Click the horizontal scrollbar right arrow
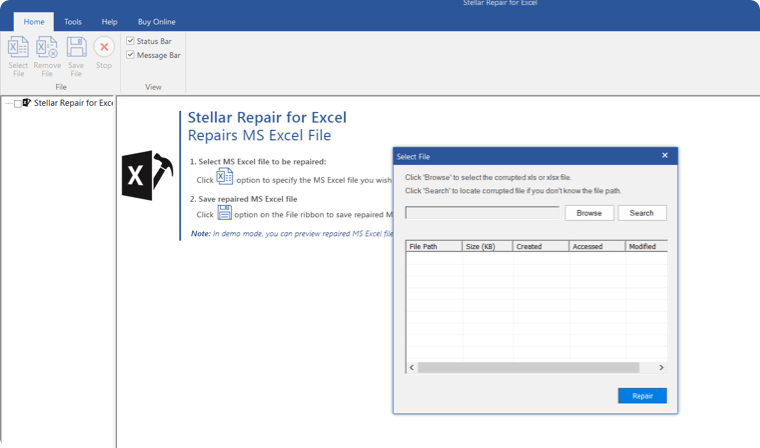 [x=663, y=368]
